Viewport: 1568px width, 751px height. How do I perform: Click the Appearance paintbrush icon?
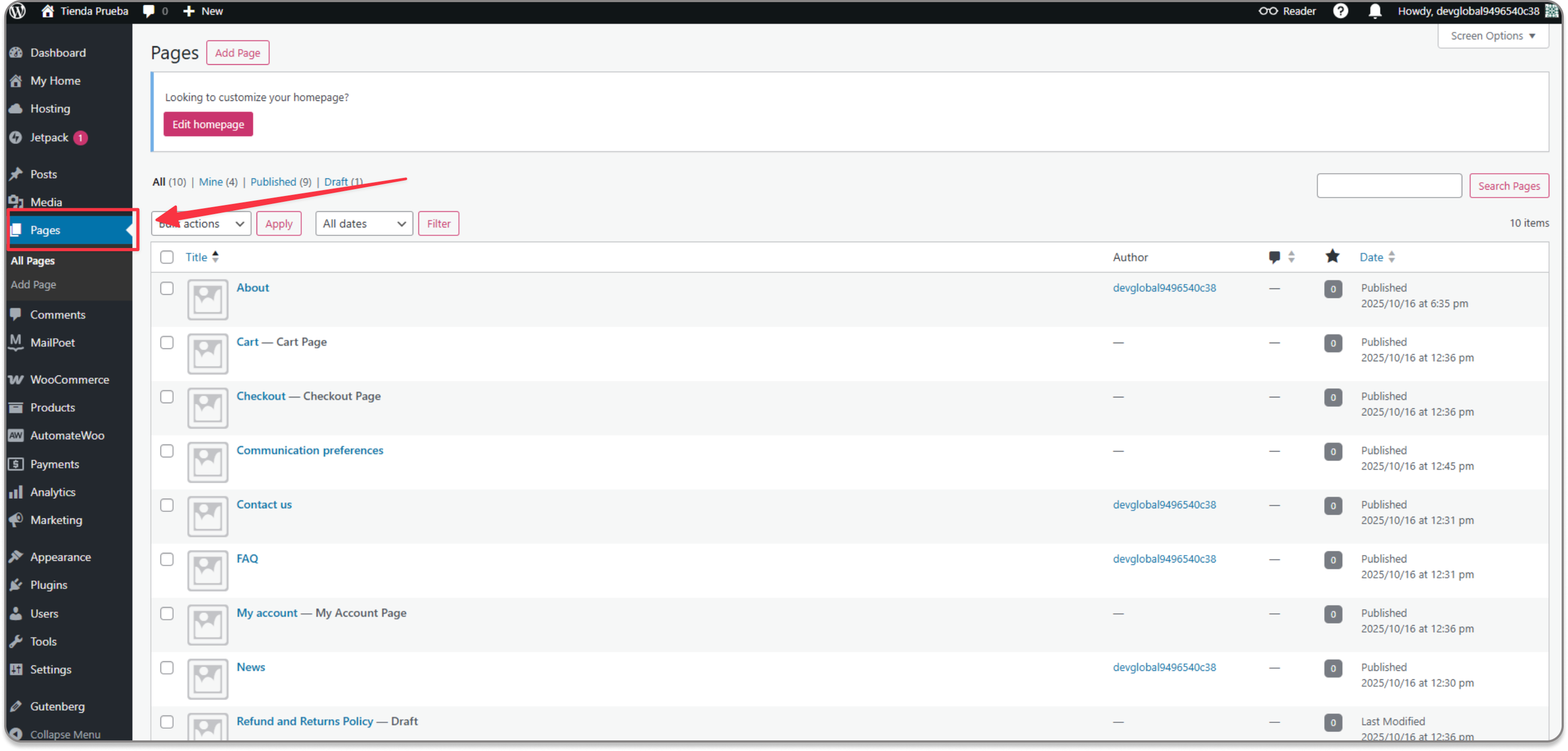(x=16, y=557)
